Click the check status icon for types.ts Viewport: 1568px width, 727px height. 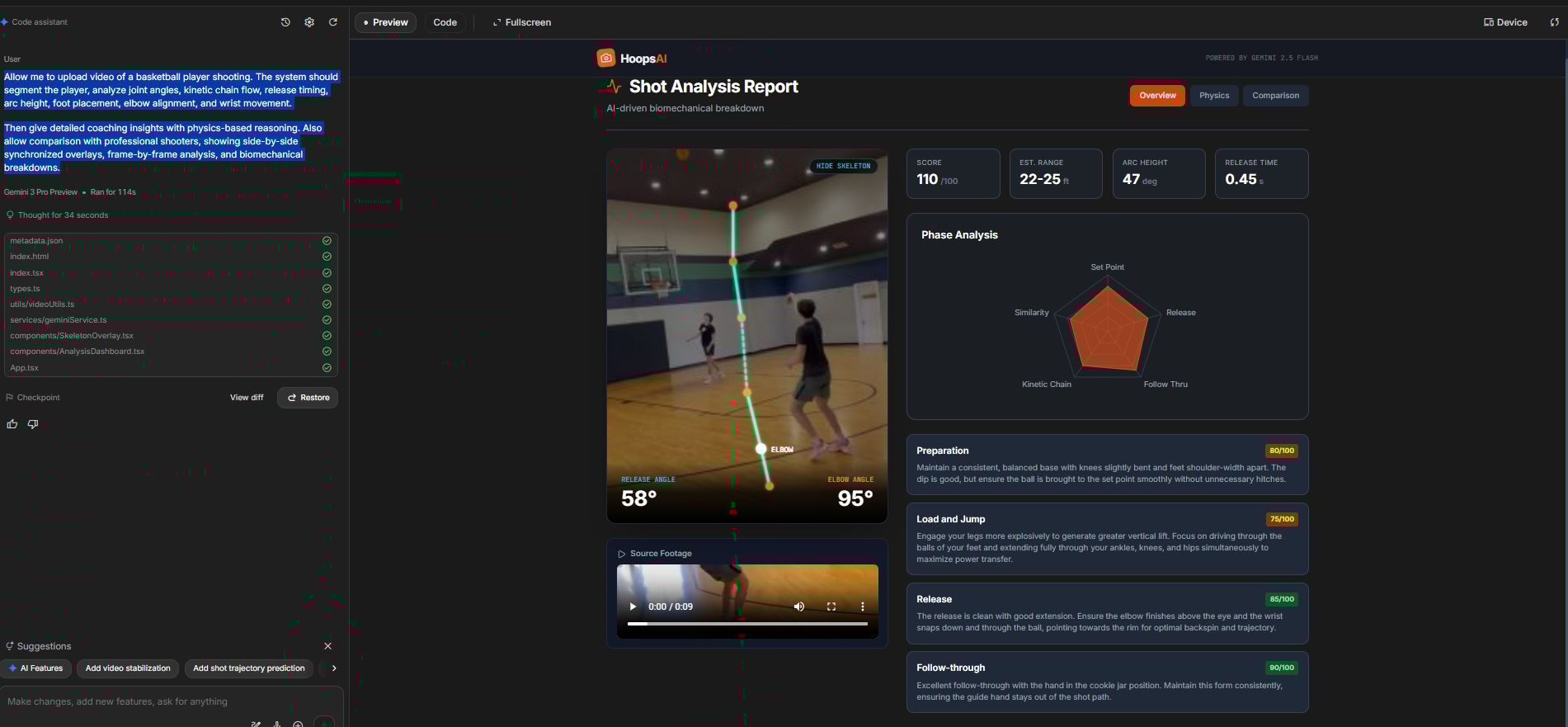pos(327,289)
